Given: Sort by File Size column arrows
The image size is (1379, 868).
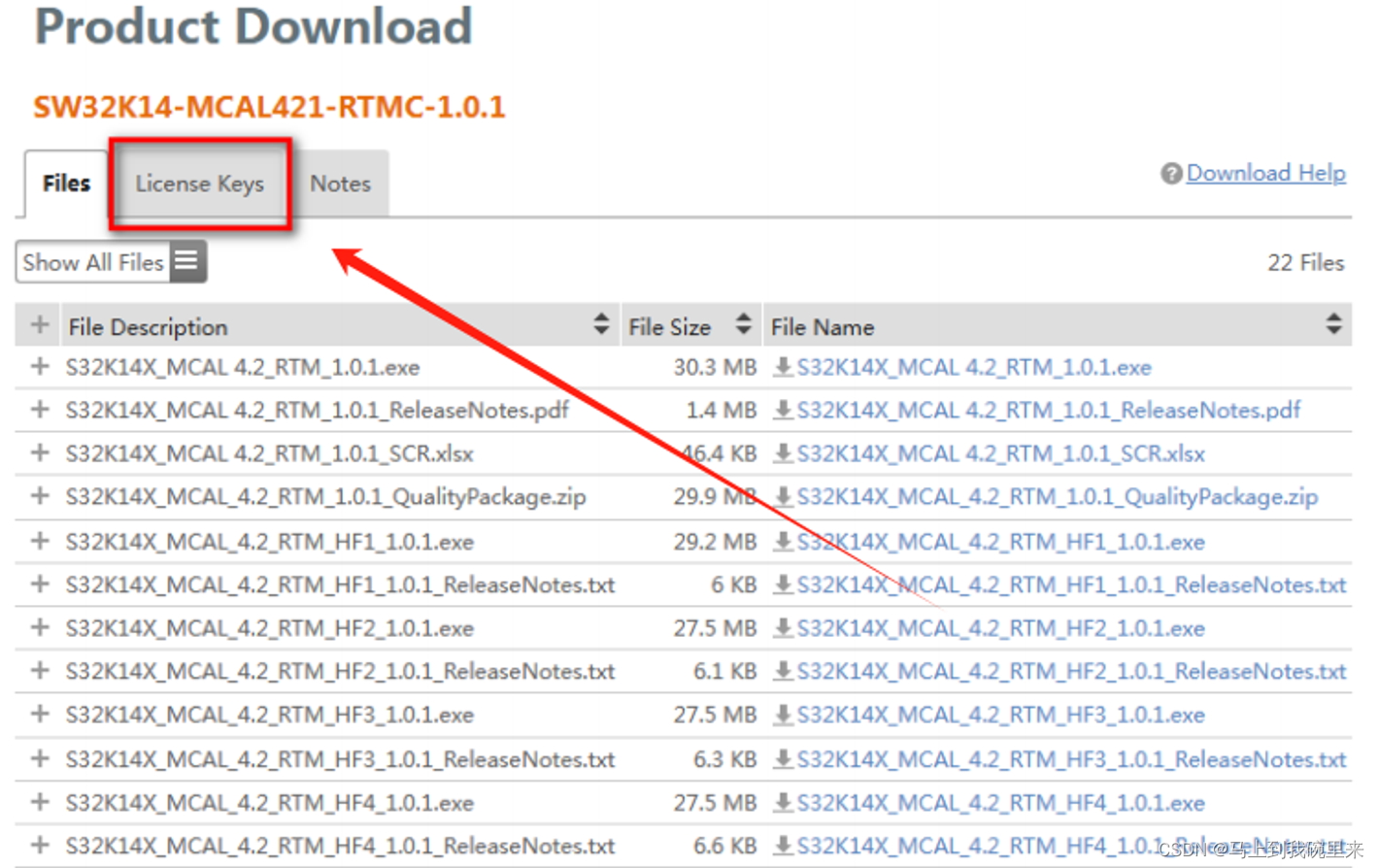Looking at the screenshot, I should (743, 324).
